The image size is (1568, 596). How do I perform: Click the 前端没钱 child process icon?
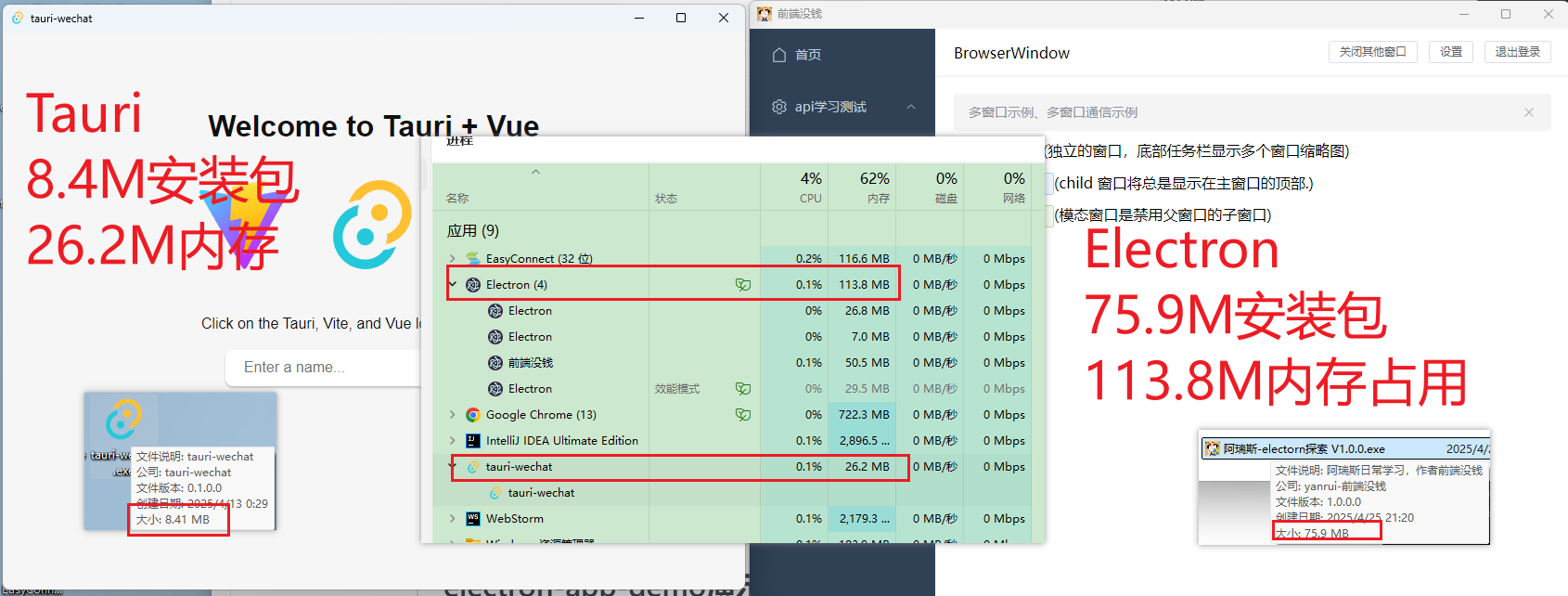coord(495,363)
